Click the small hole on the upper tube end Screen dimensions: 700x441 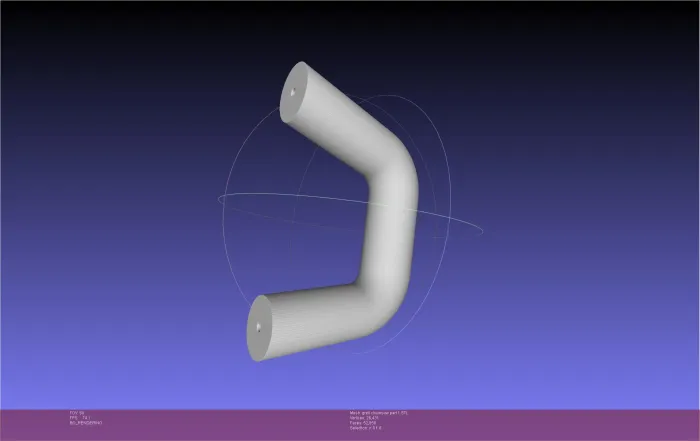coord(293,91)
